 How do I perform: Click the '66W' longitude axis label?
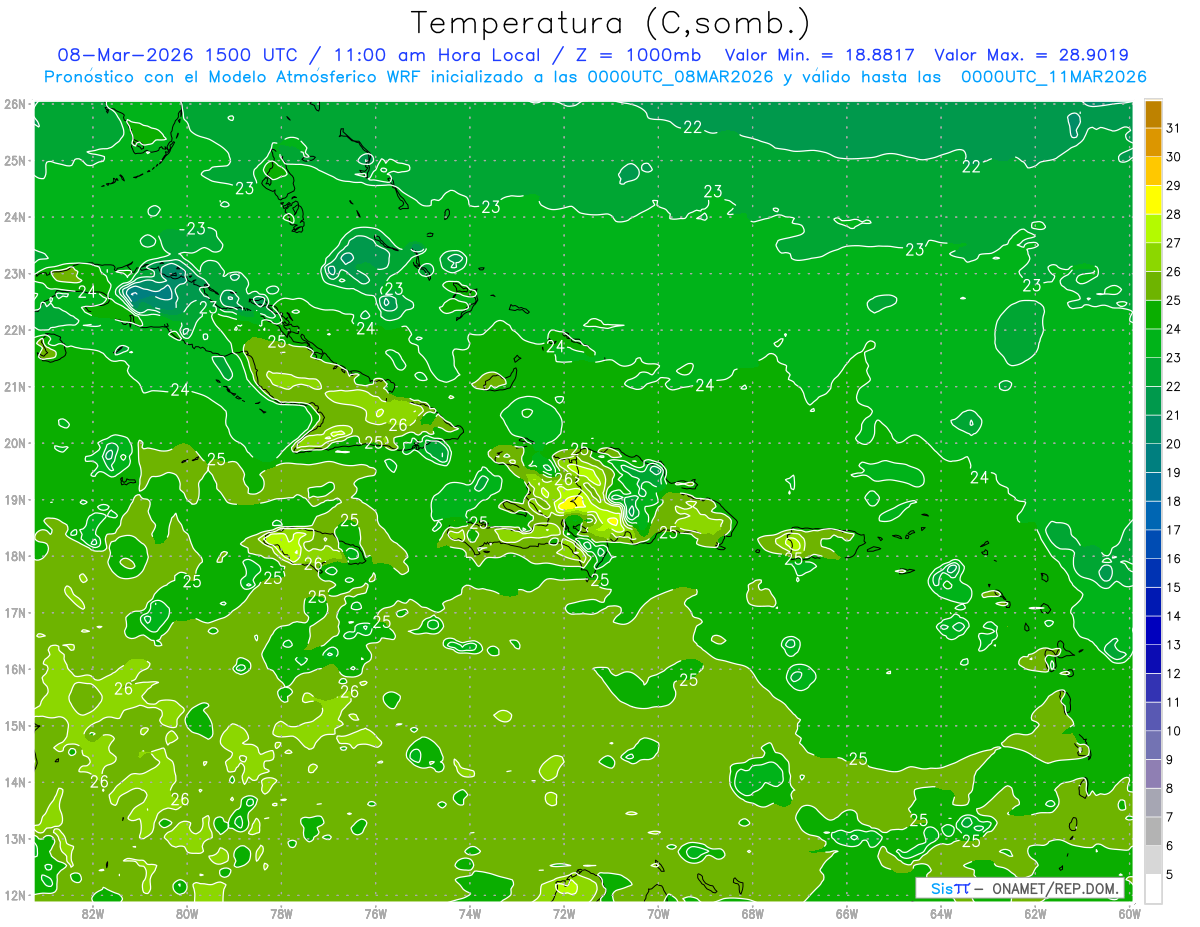pos(847,913)
